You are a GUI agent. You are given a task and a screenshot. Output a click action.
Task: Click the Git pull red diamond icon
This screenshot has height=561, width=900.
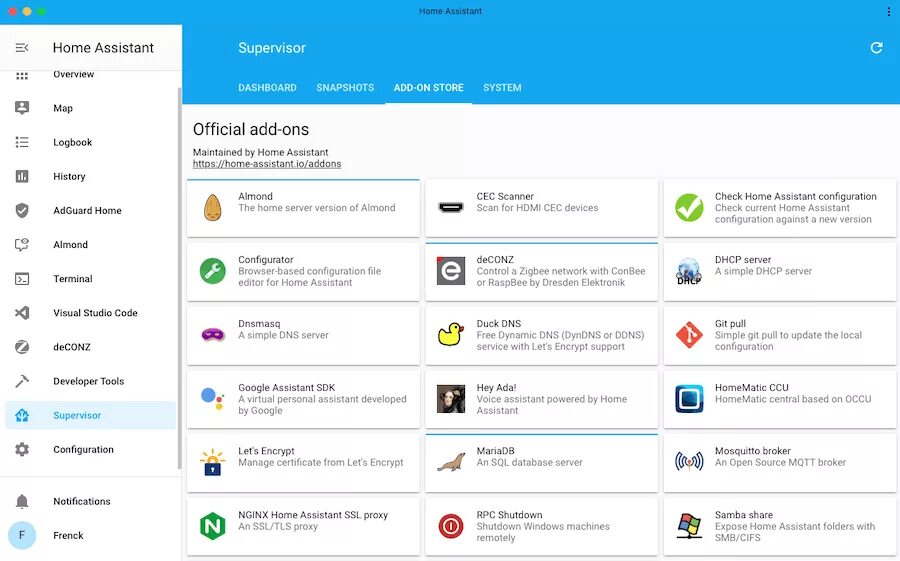689,335
